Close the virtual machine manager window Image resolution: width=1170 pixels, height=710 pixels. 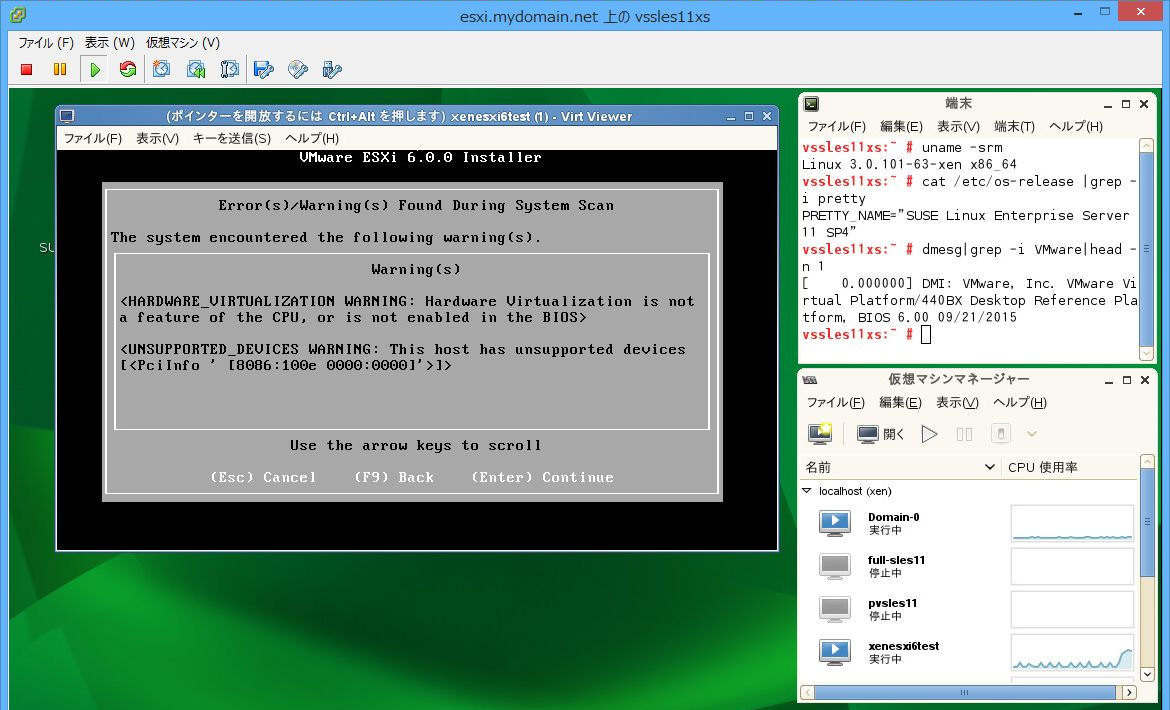click(x=1144, y=380)
